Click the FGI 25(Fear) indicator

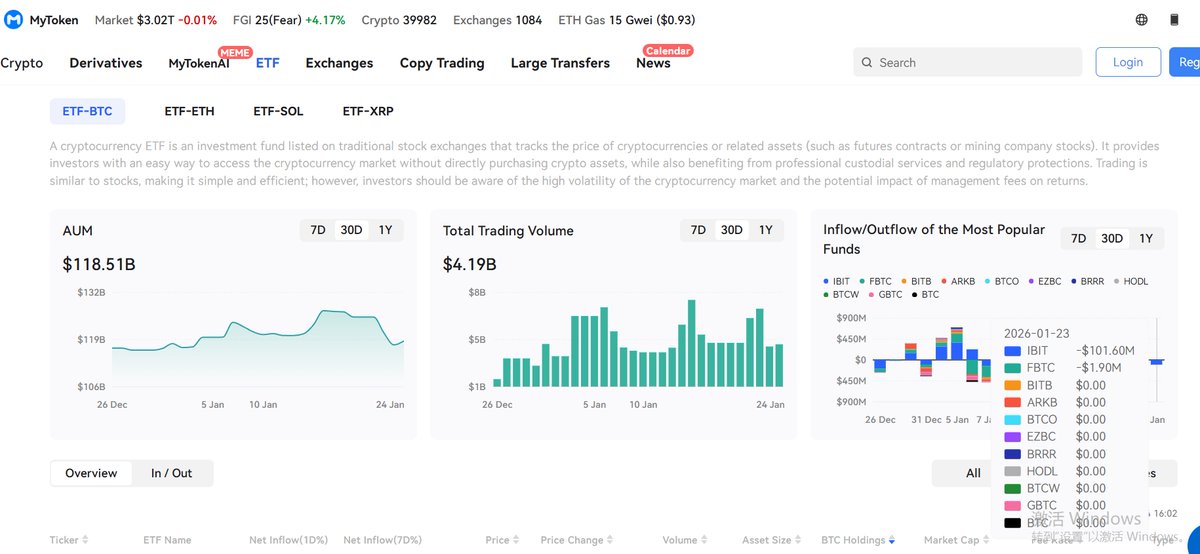289,20
